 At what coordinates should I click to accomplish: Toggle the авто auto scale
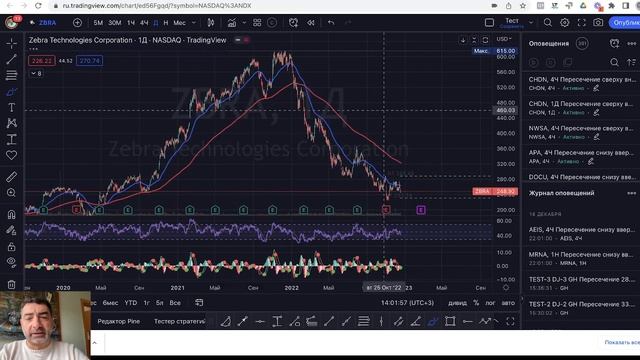pyautogui.click(x=508, y=303)
